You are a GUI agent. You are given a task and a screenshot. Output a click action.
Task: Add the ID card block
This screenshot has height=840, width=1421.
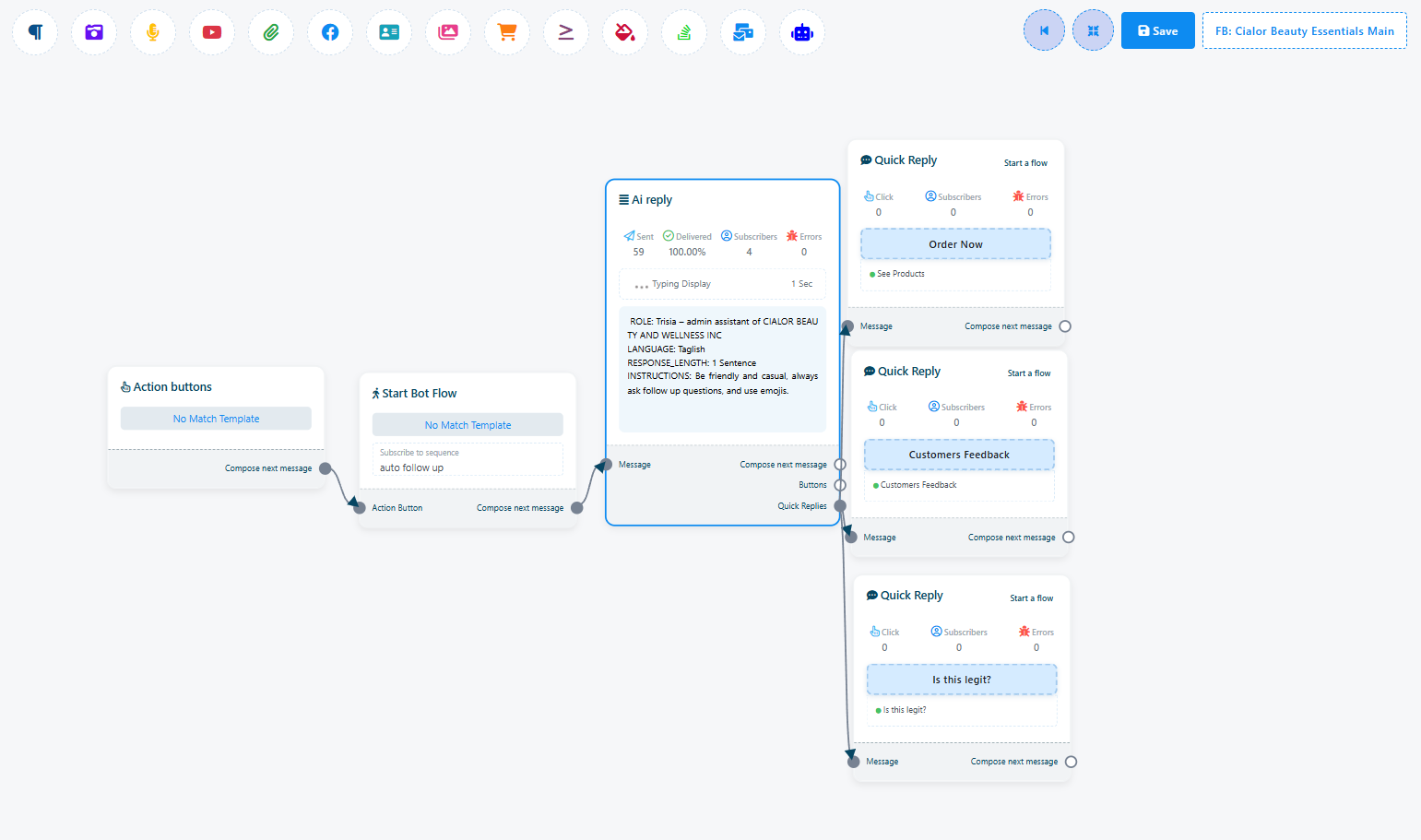(389, 32)
